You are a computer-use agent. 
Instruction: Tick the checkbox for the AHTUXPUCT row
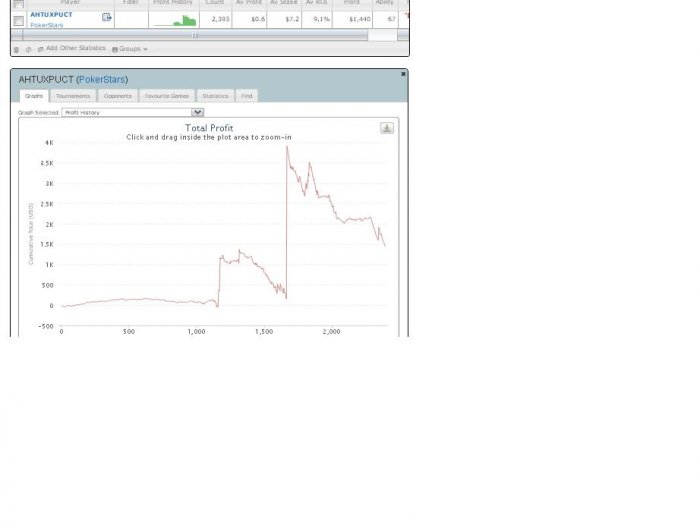tap(18, 21)
